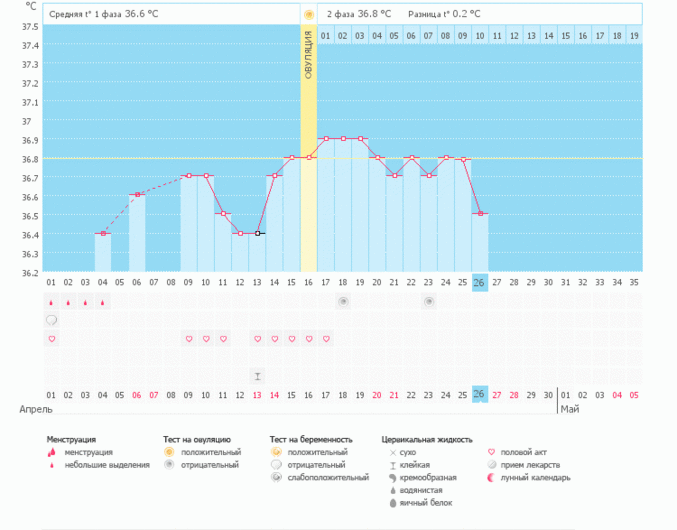This screenshot has height=530, width=677.
Task: Click the 36.5 temperature point on day 26
Action: [x=480, y=214]
